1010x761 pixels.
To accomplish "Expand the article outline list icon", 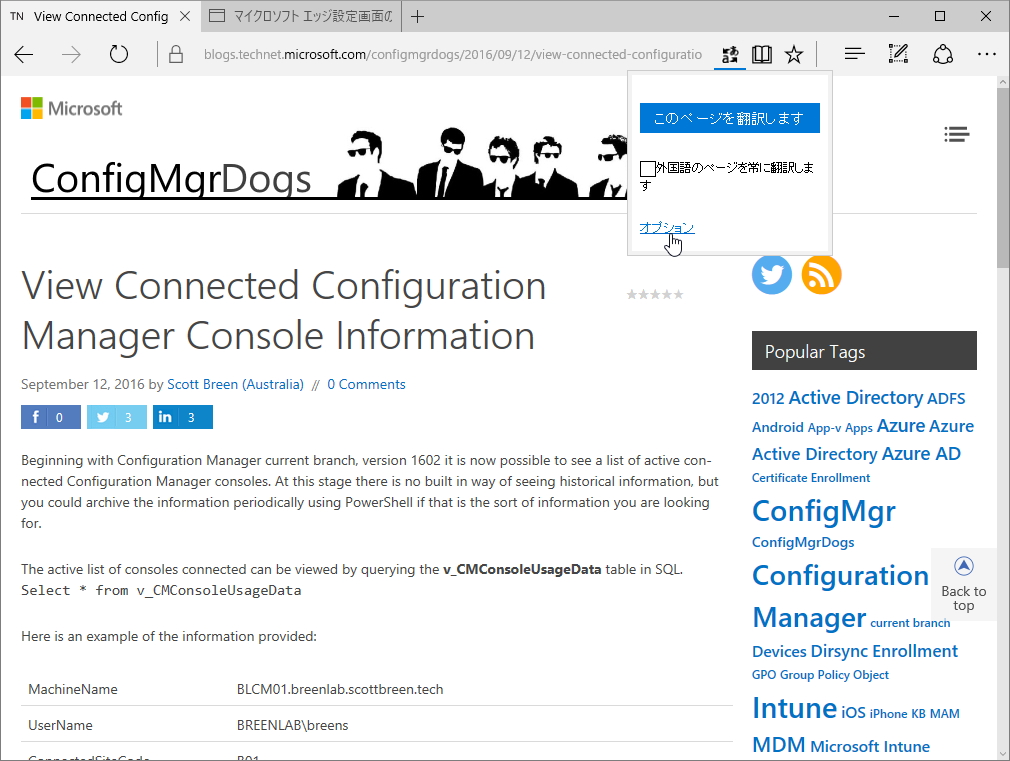I will point(957,134).
